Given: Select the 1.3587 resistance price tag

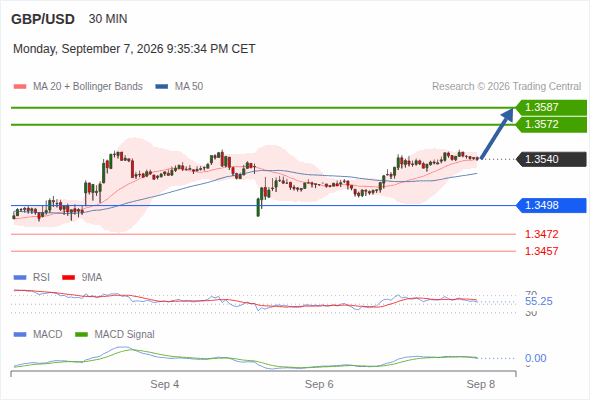Looking at the screenshot, I should click(x=551, y=107).
